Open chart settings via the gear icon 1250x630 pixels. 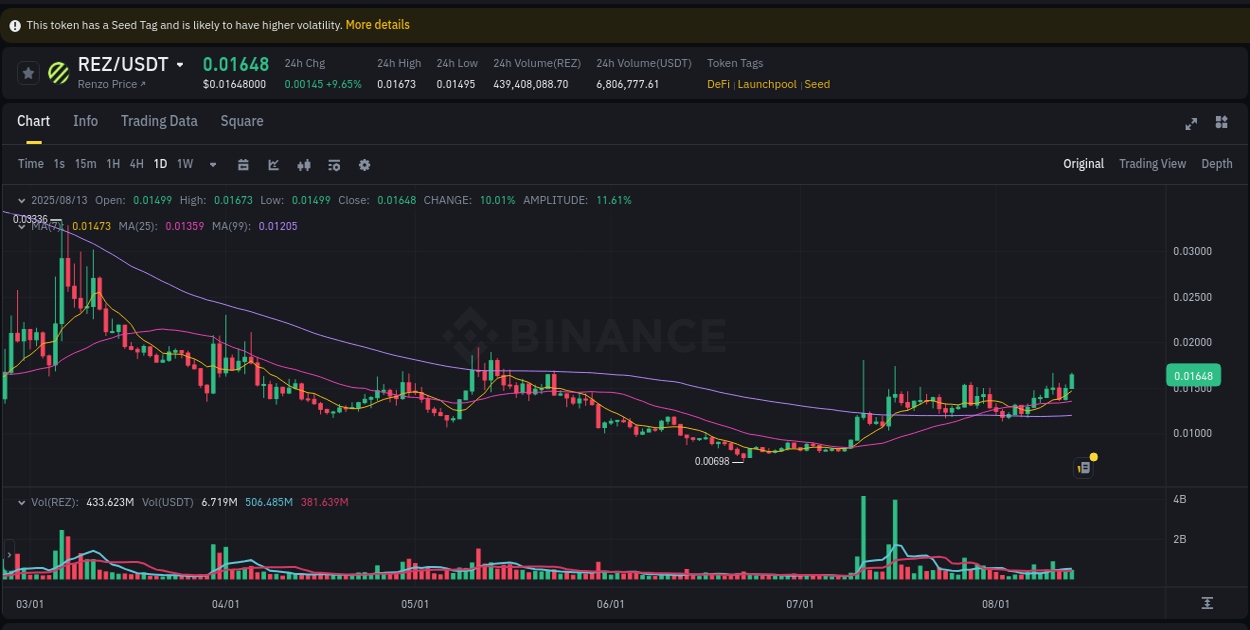(364, 164)
